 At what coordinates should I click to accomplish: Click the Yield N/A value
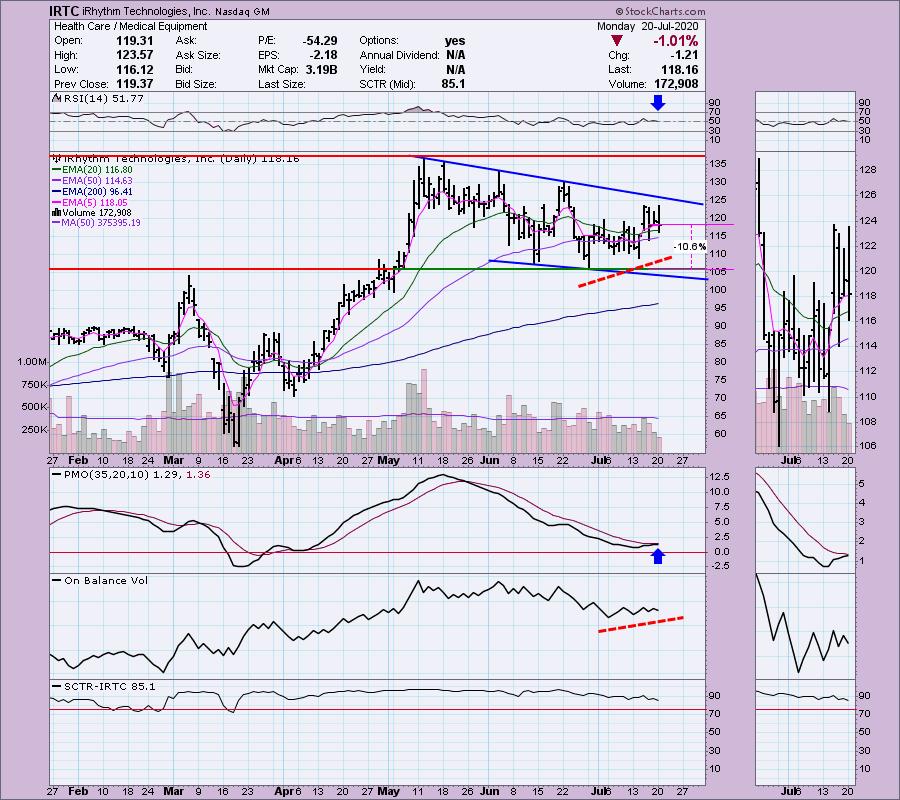(x=455, y=69)
